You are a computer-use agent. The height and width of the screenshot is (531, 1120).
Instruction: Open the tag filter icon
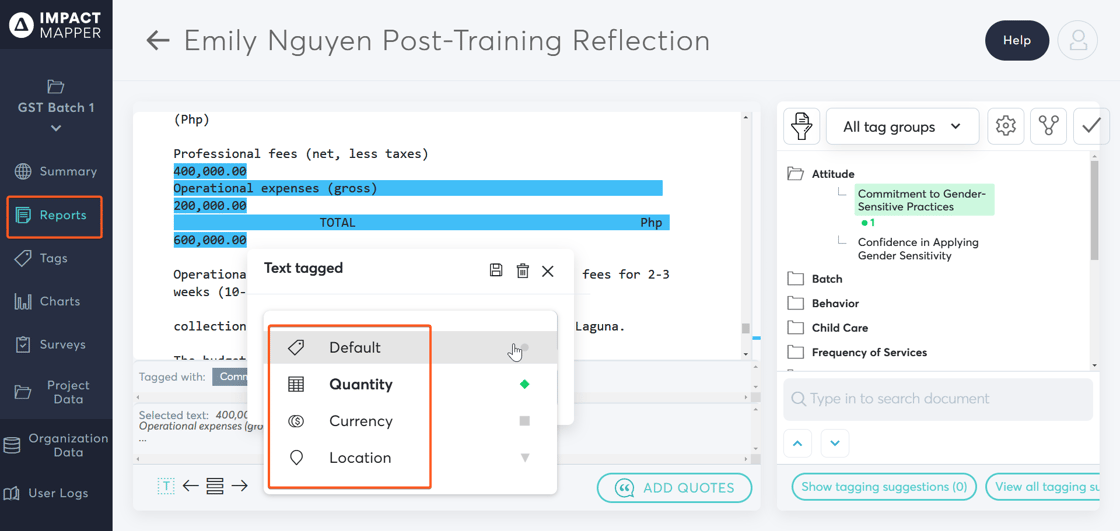801,127
